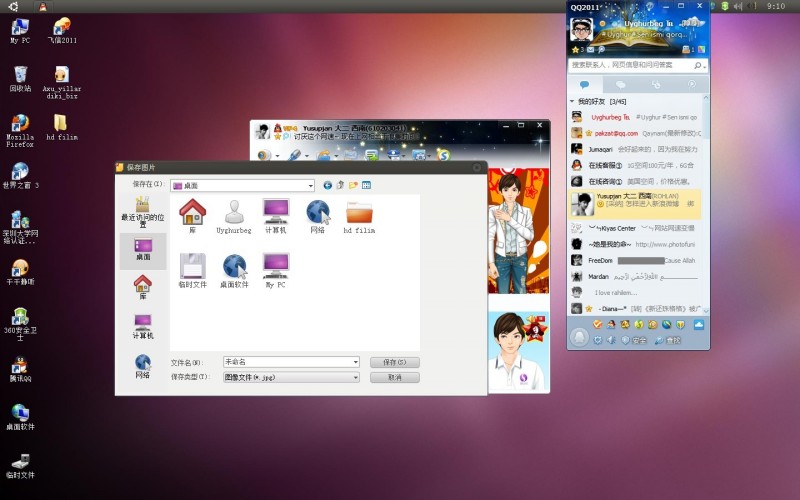Click the QQ cloud app icon

[698, 324]
